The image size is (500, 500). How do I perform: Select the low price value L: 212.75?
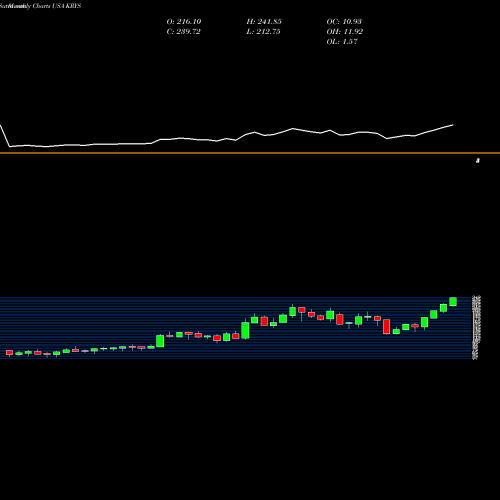pos(263,32)
